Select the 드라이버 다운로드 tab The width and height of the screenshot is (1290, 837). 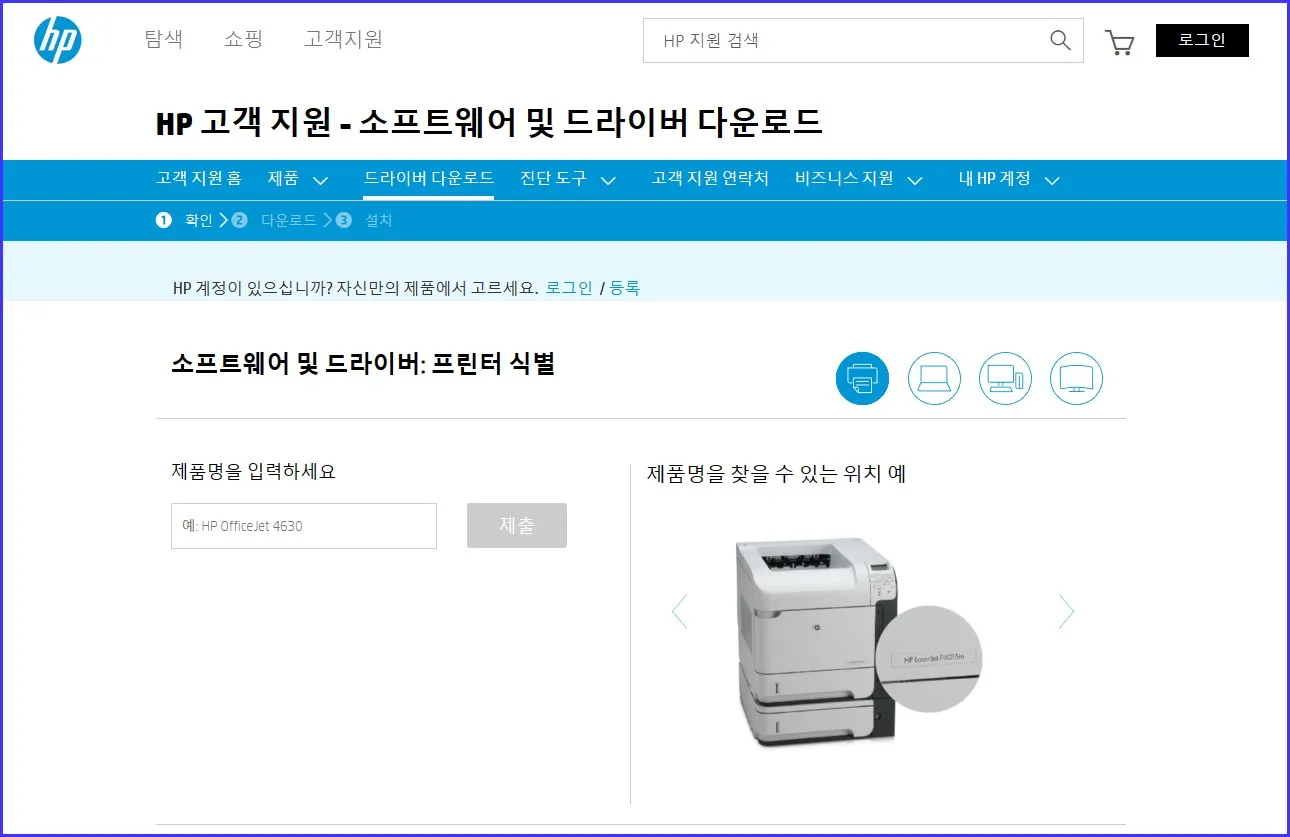click(428, 178)
